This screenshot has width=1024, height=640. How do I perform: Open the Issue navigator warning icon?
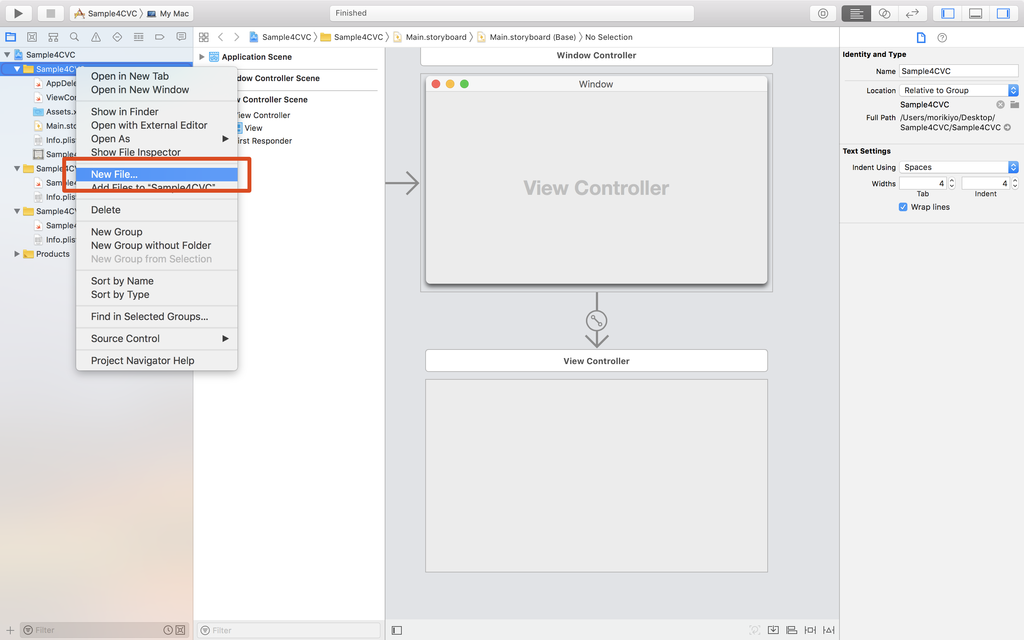pos(96,37)
